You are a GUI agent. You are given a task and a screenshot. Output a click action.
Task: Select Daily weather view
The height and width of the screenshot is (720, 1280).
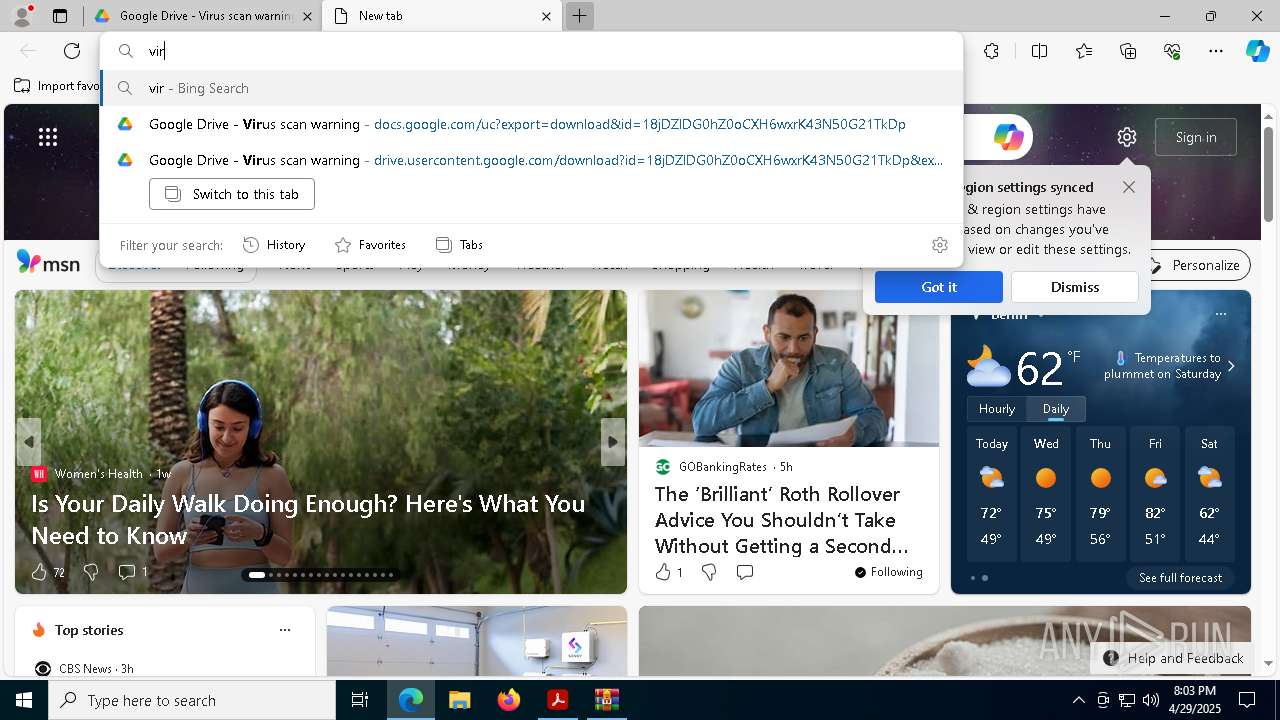click(1056, 409)
